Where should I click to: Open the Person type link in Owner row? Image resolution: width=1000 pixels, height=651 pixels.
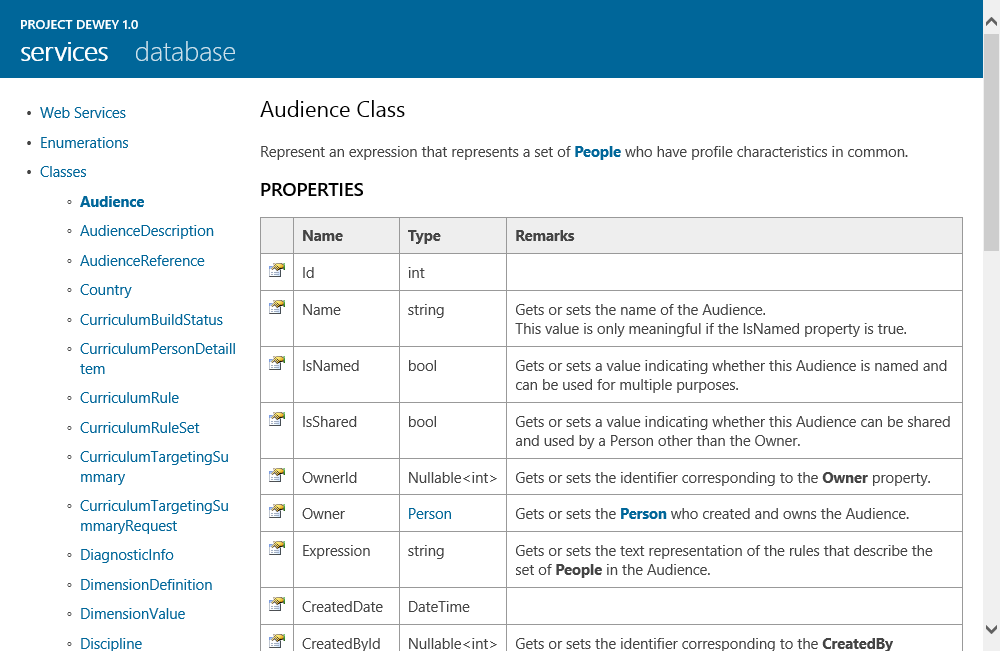point(430,514)
